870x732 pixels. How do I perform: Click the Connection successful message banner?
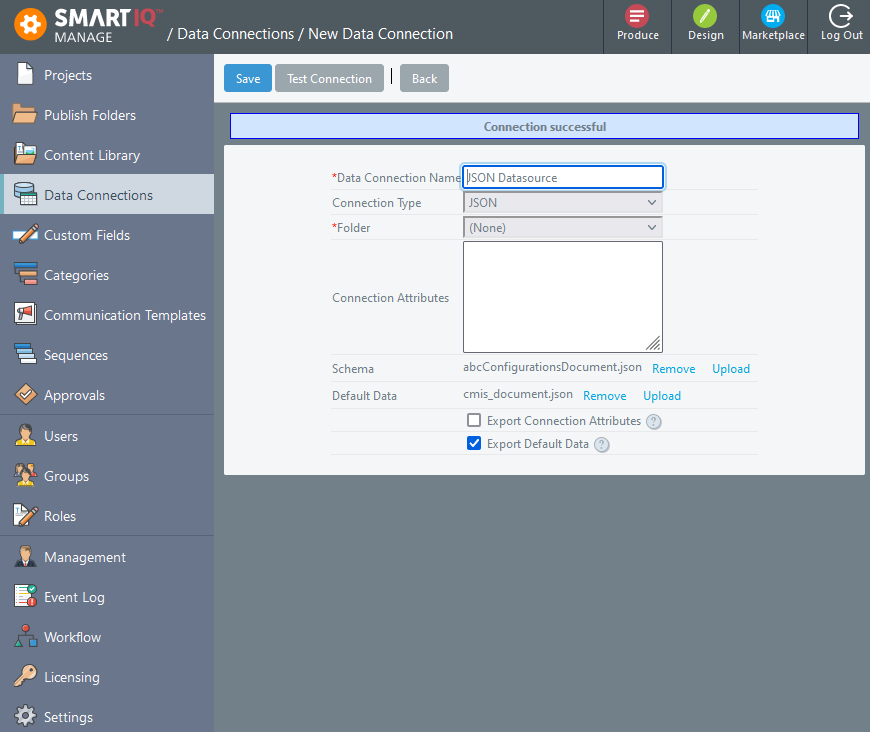point(544,127)
